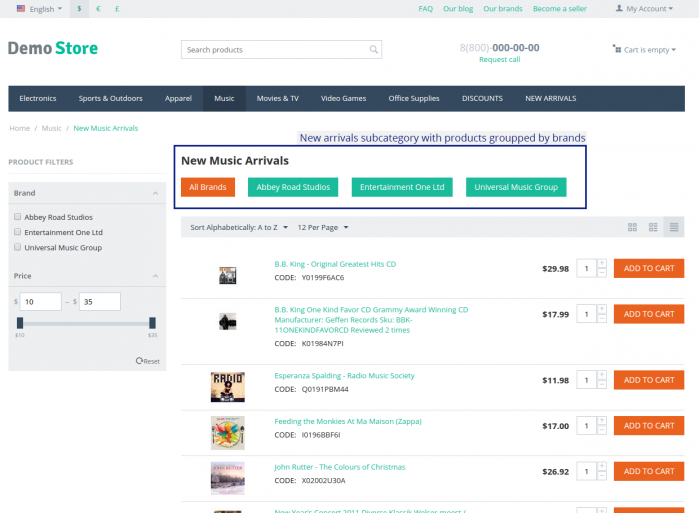Image resolution: width=700 pixels, height=513 pixels.
Task: Decrease quantity for B.B. King Greatest Hits
Action: tap(602, 273)
